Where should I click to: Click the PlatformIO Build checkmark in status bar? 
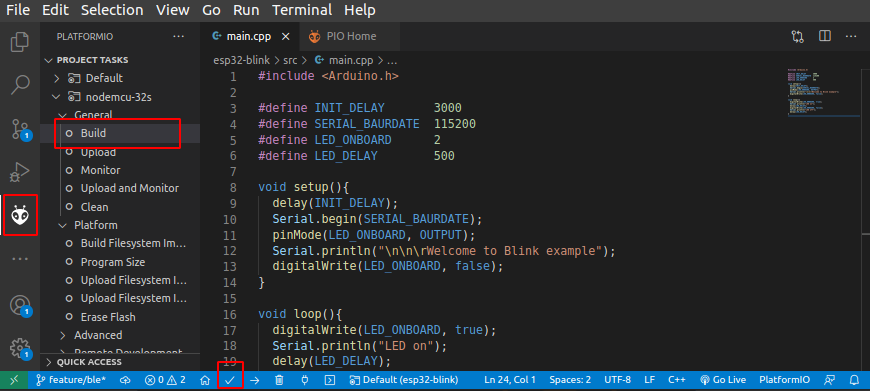point(230,380)
